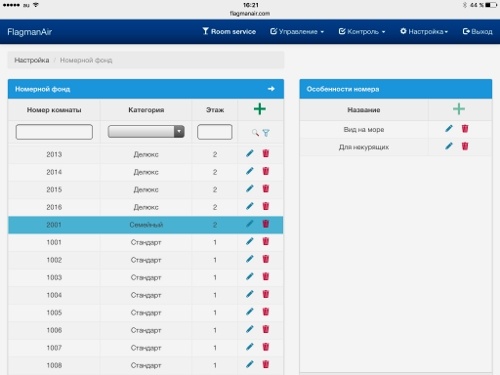Sort by Категория column header
Screen dimensions: 500x375
coord(146,110)
